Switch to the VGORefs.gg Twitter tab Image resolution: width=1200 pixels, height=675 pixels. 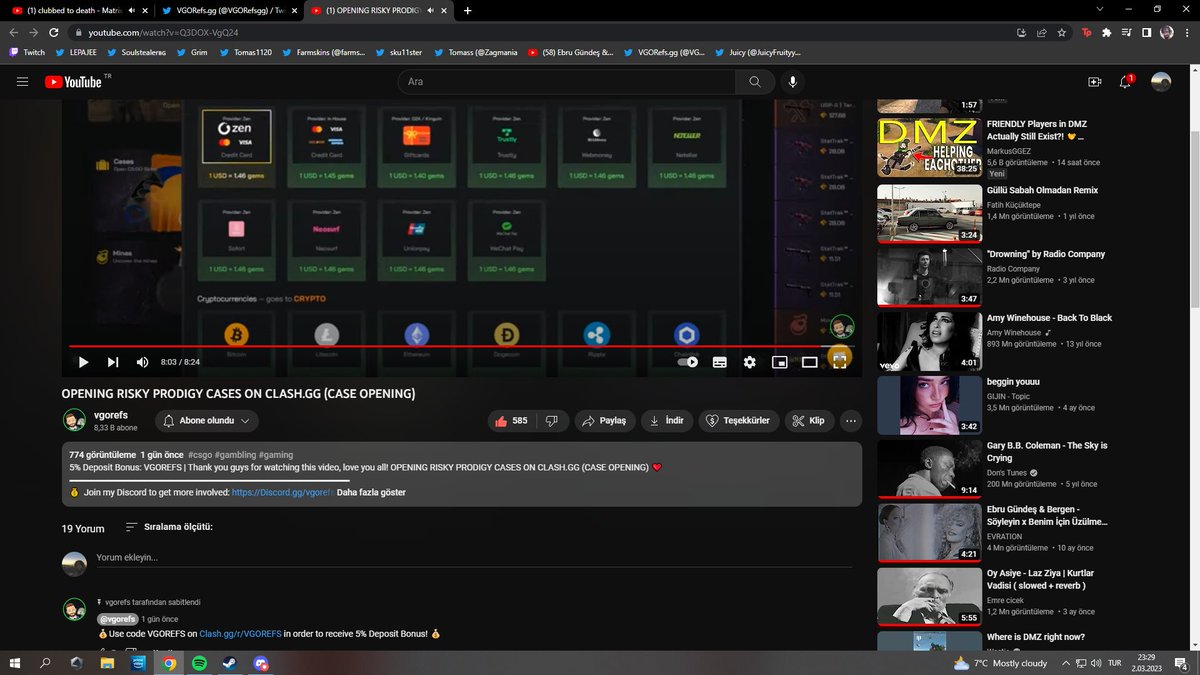tap(229, 10)
